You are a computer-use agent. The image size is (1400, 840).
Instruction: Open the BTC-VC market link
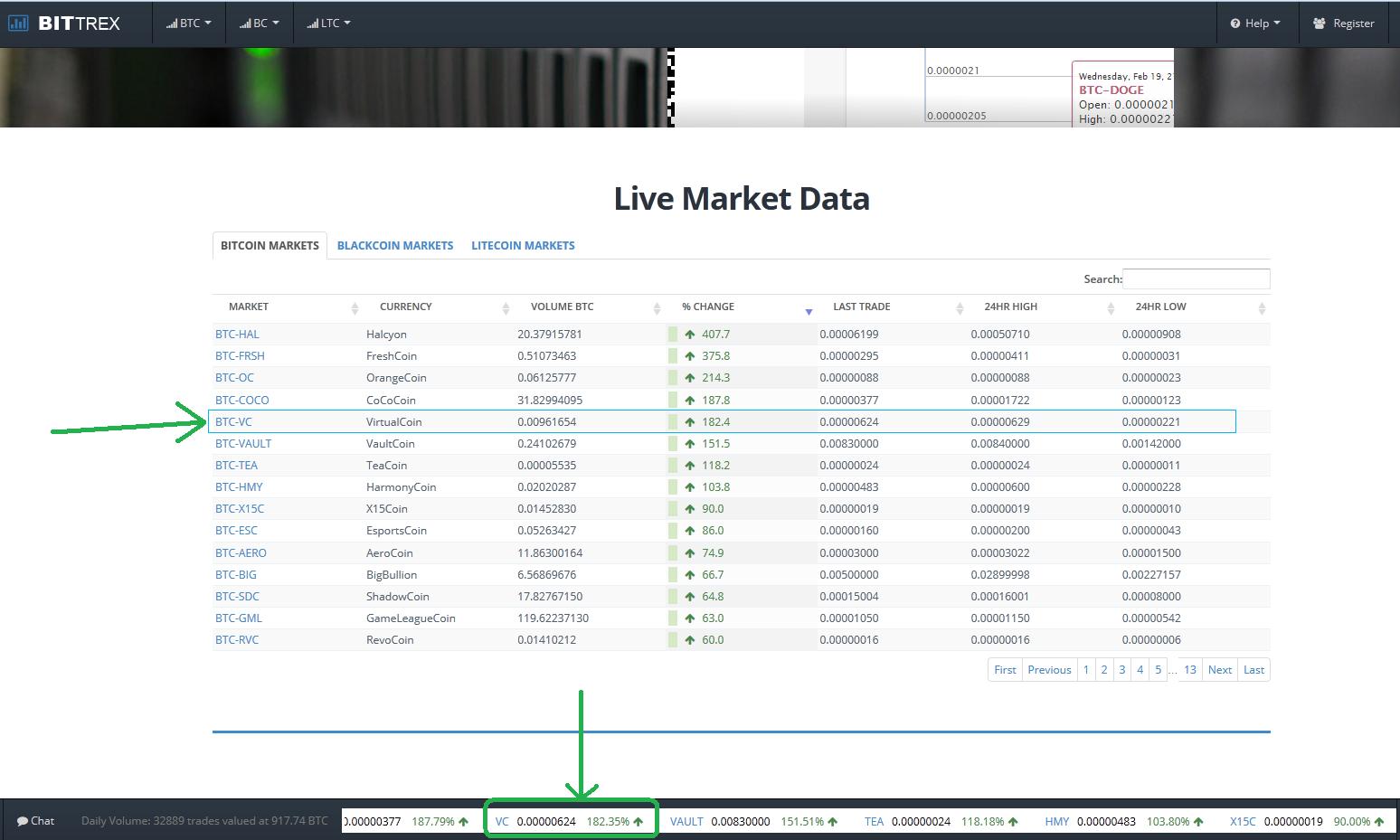(233, 421)
